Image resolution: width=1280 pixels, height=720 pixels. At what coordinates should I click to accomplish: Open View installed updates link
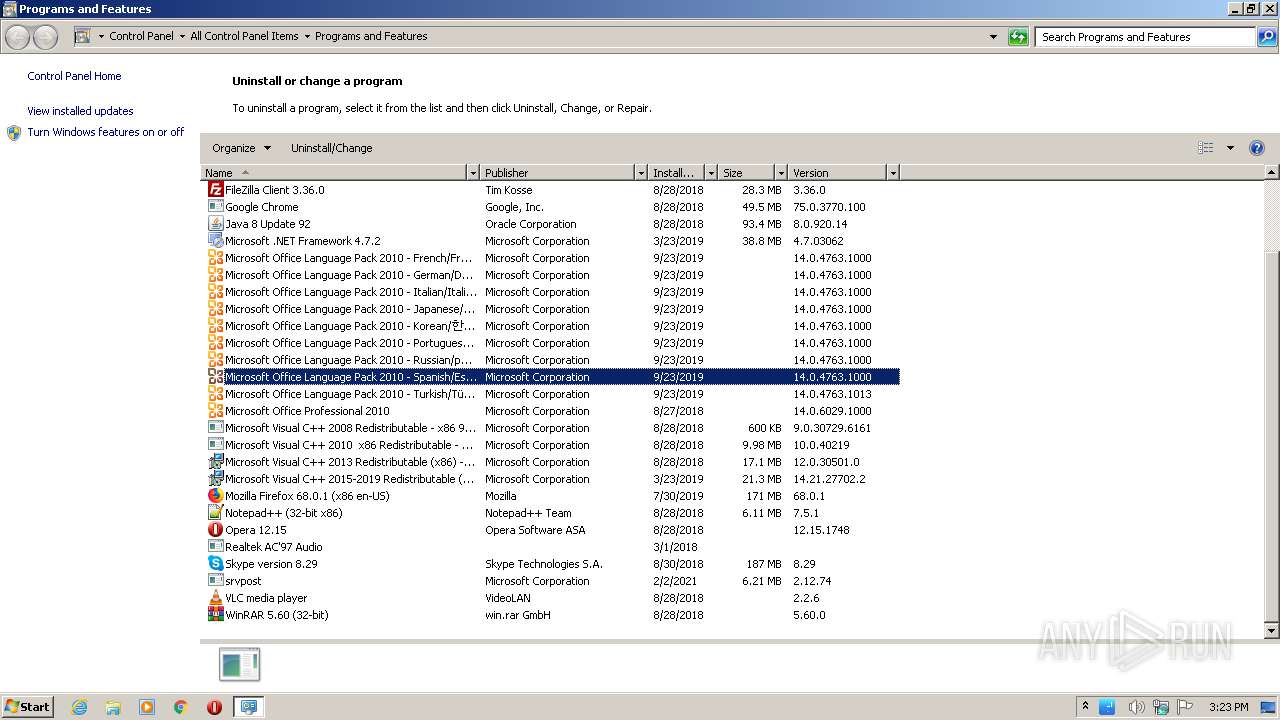click(x=80, y=111)
